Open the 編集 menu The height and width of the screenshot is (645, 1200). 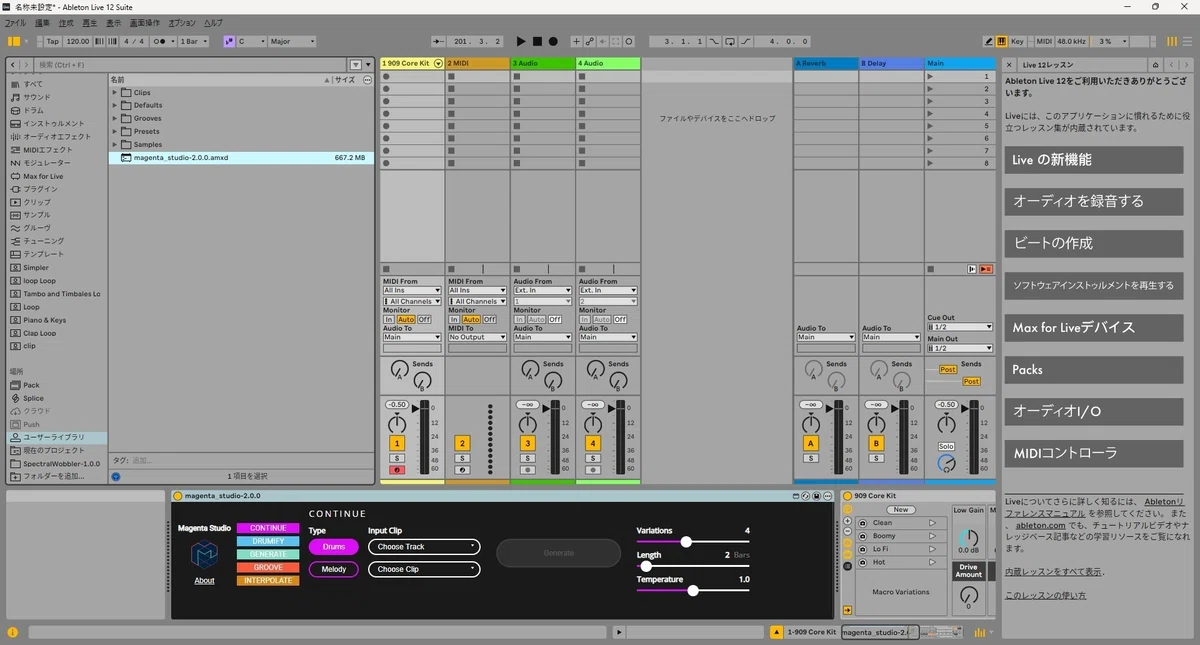coord(42,22)
